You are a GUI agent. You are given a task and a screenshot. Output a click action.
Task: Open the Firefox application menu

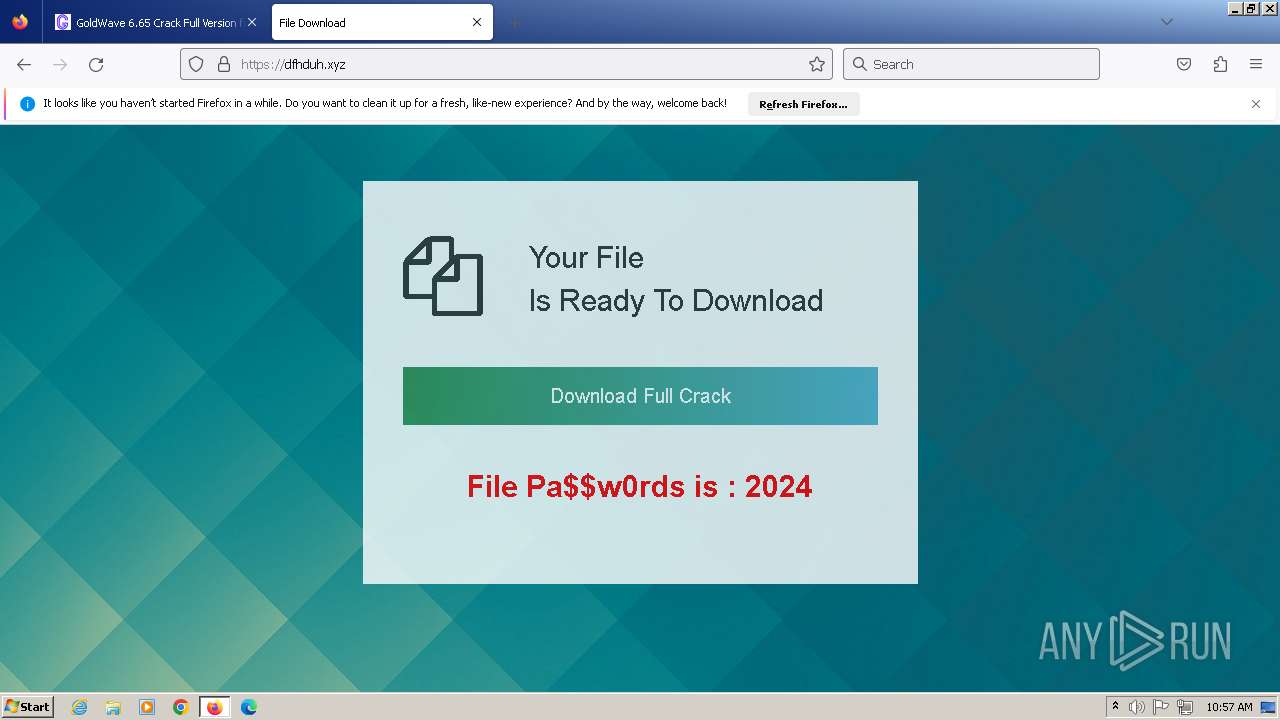coord(1256,64)
